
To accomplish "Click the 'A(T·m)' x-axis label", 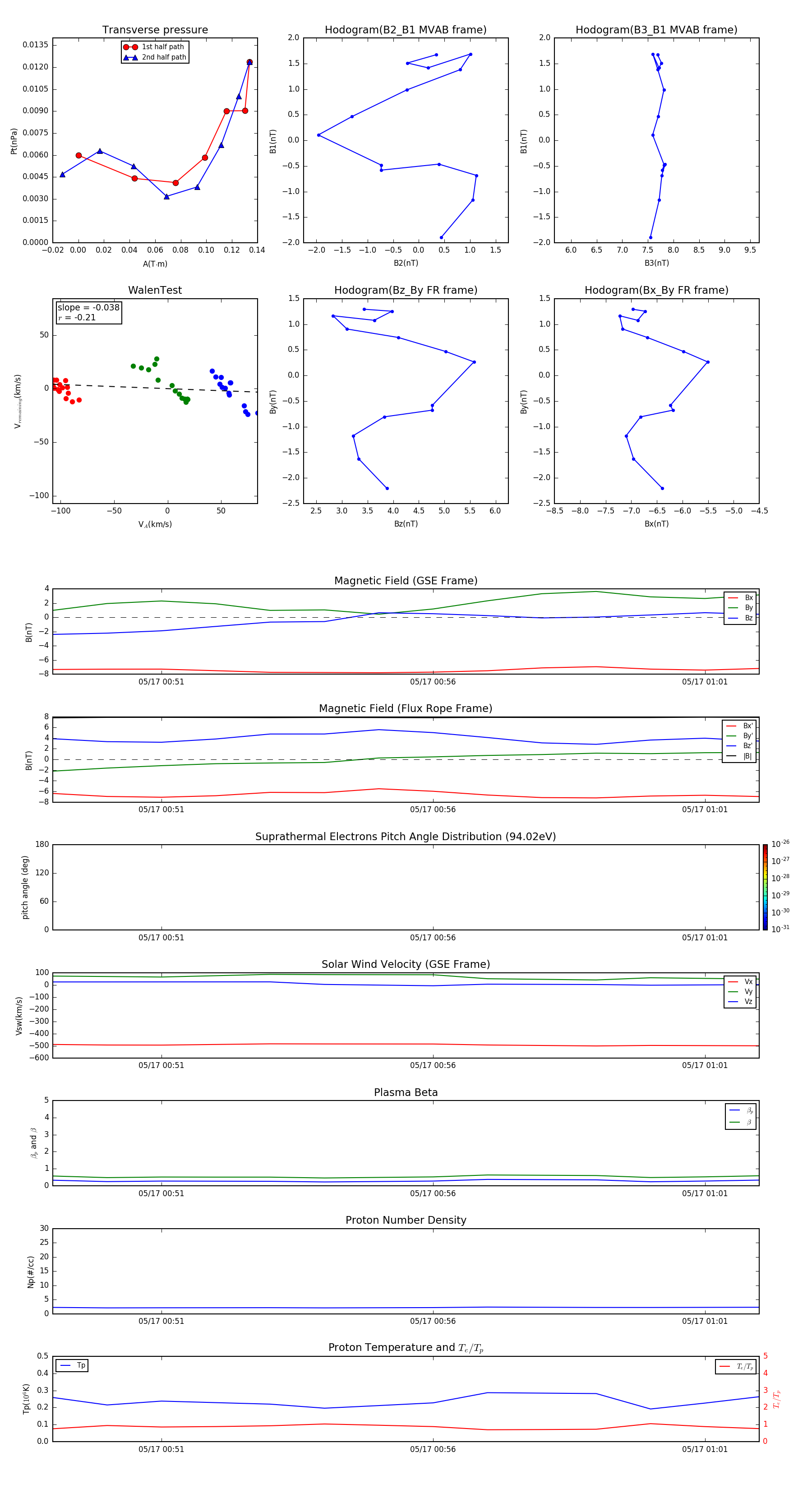I will pos(155,264).
